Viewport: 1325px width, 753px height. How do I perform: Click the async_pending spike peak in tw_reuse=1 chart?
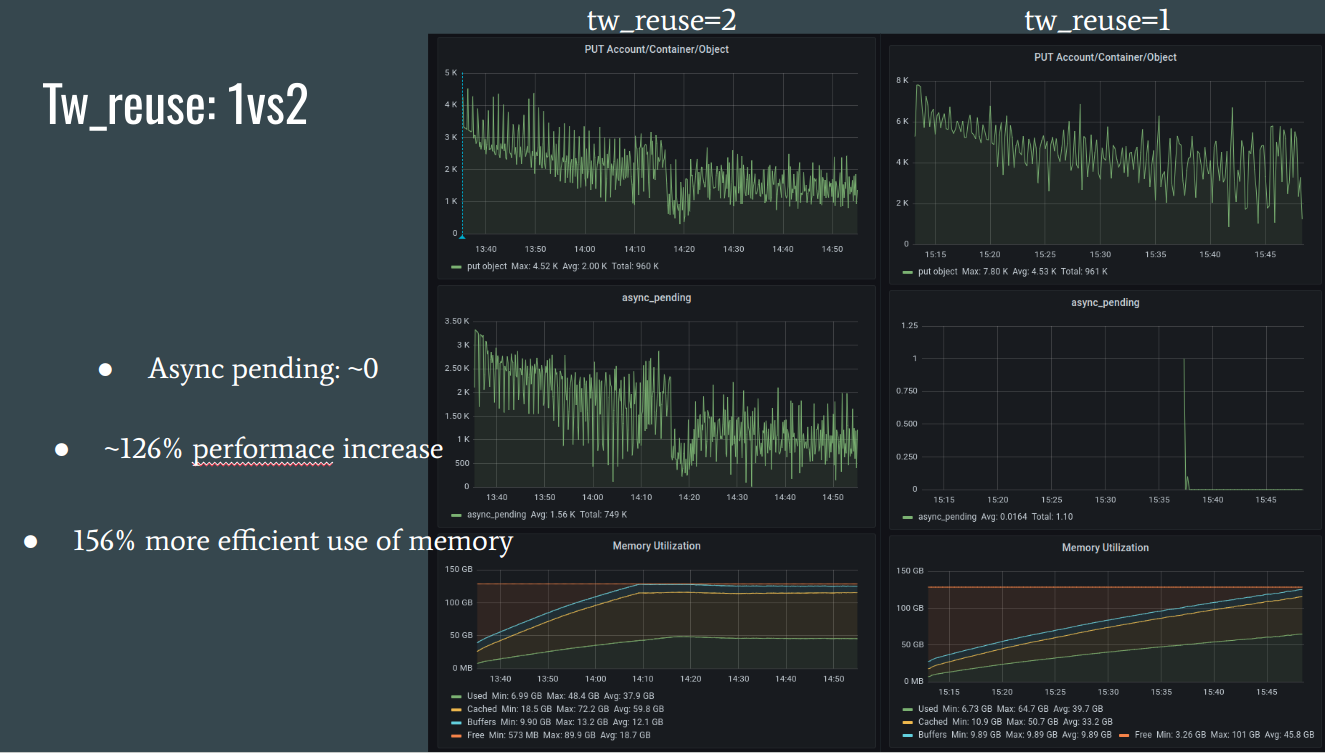(1184, 360)
